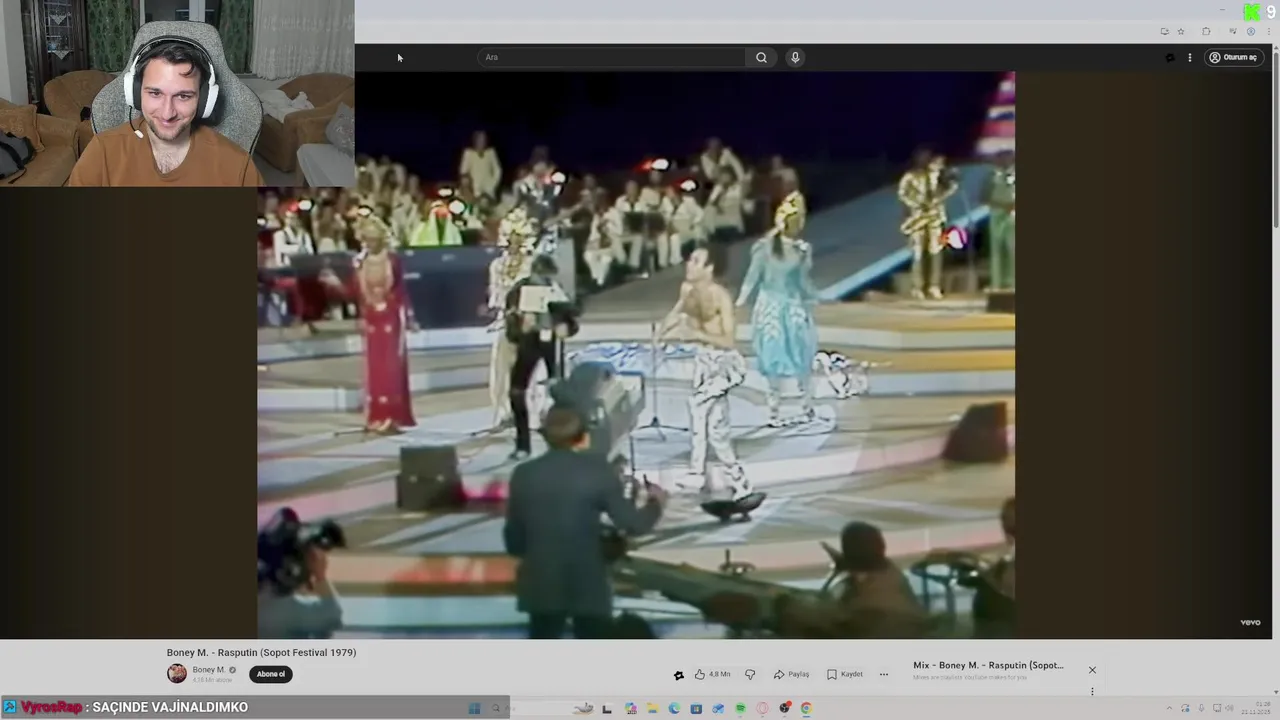Open Chrome extensions puzzle icon
Image resolution: width=1280 pixels, height=720 pixels.
click(1206, 31)
